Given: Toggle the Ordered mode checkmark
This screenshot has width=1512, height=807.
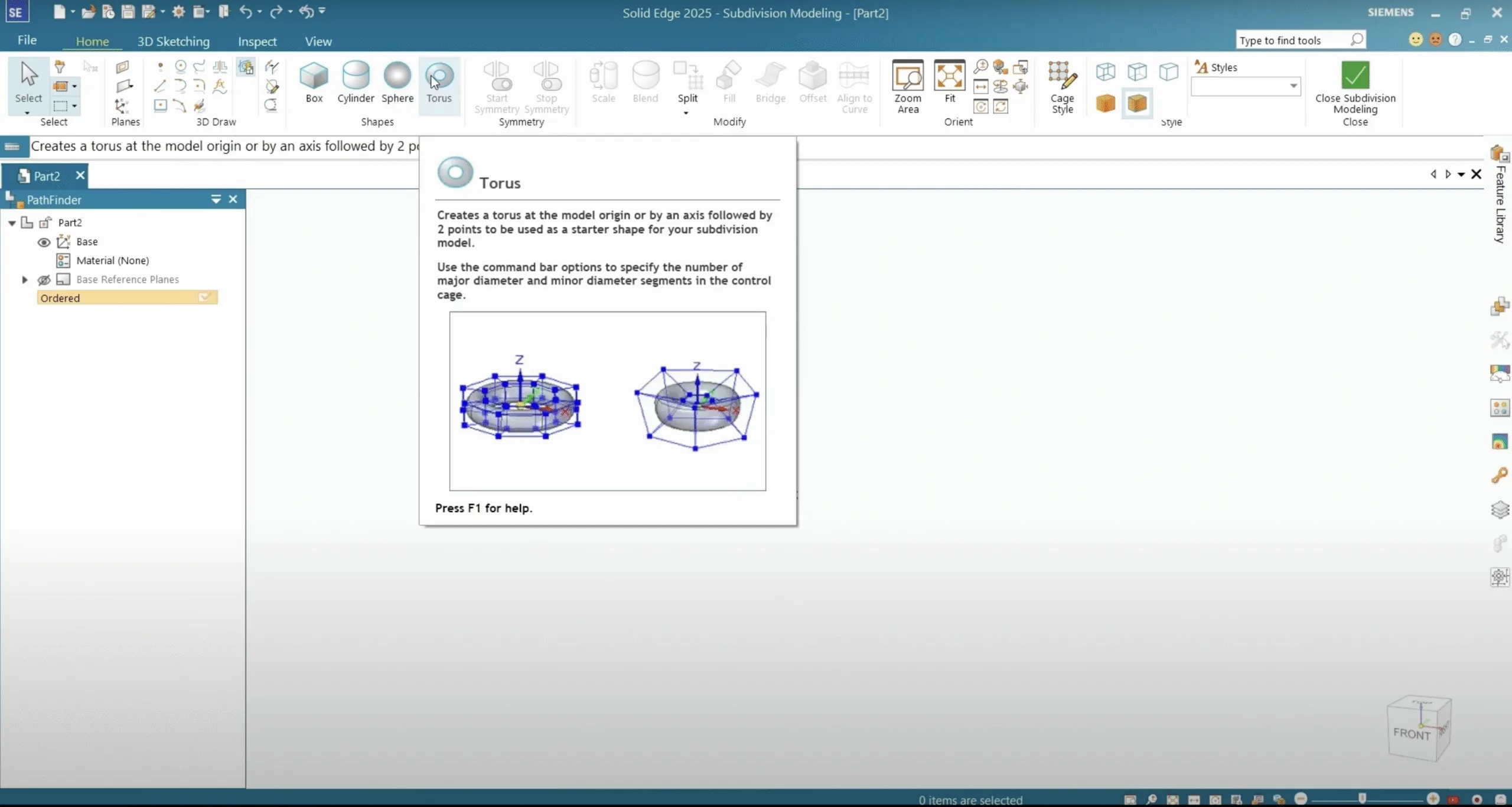Looking at the screenshot, I should tap(205, 297).
